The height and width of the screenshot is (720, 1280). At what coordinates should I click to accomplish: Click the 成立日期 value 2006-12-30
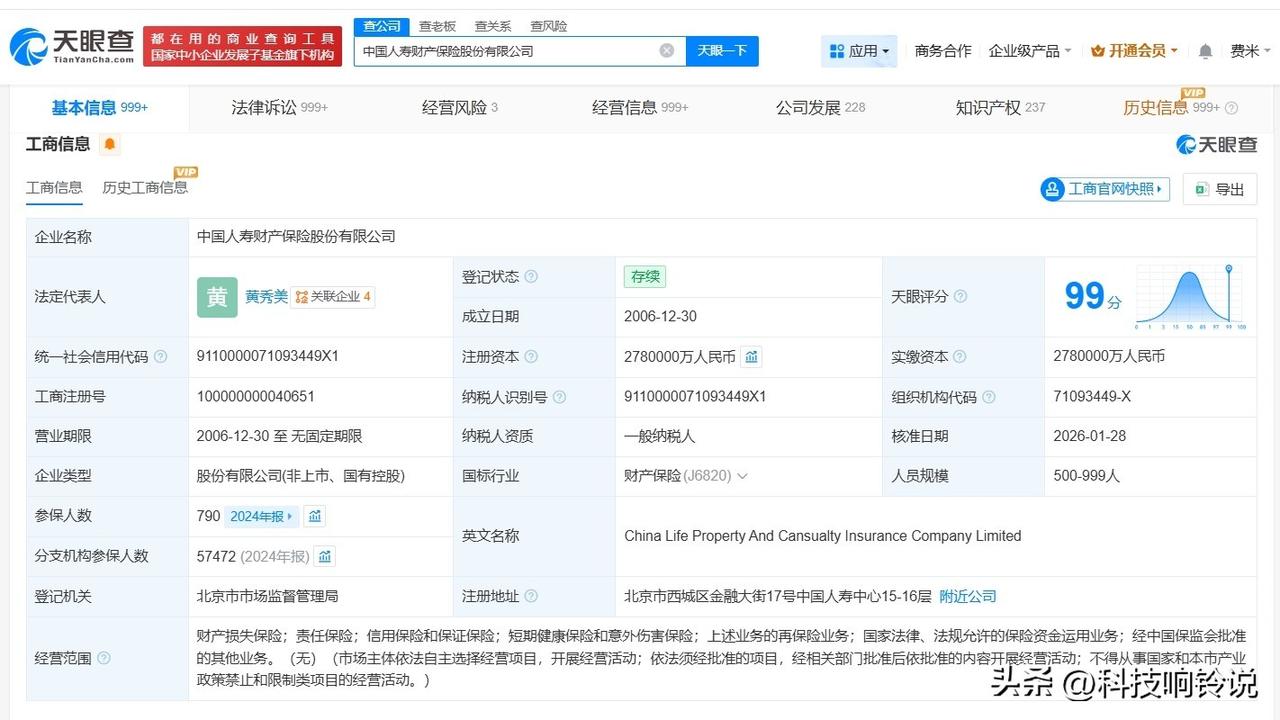click(660, 317)
